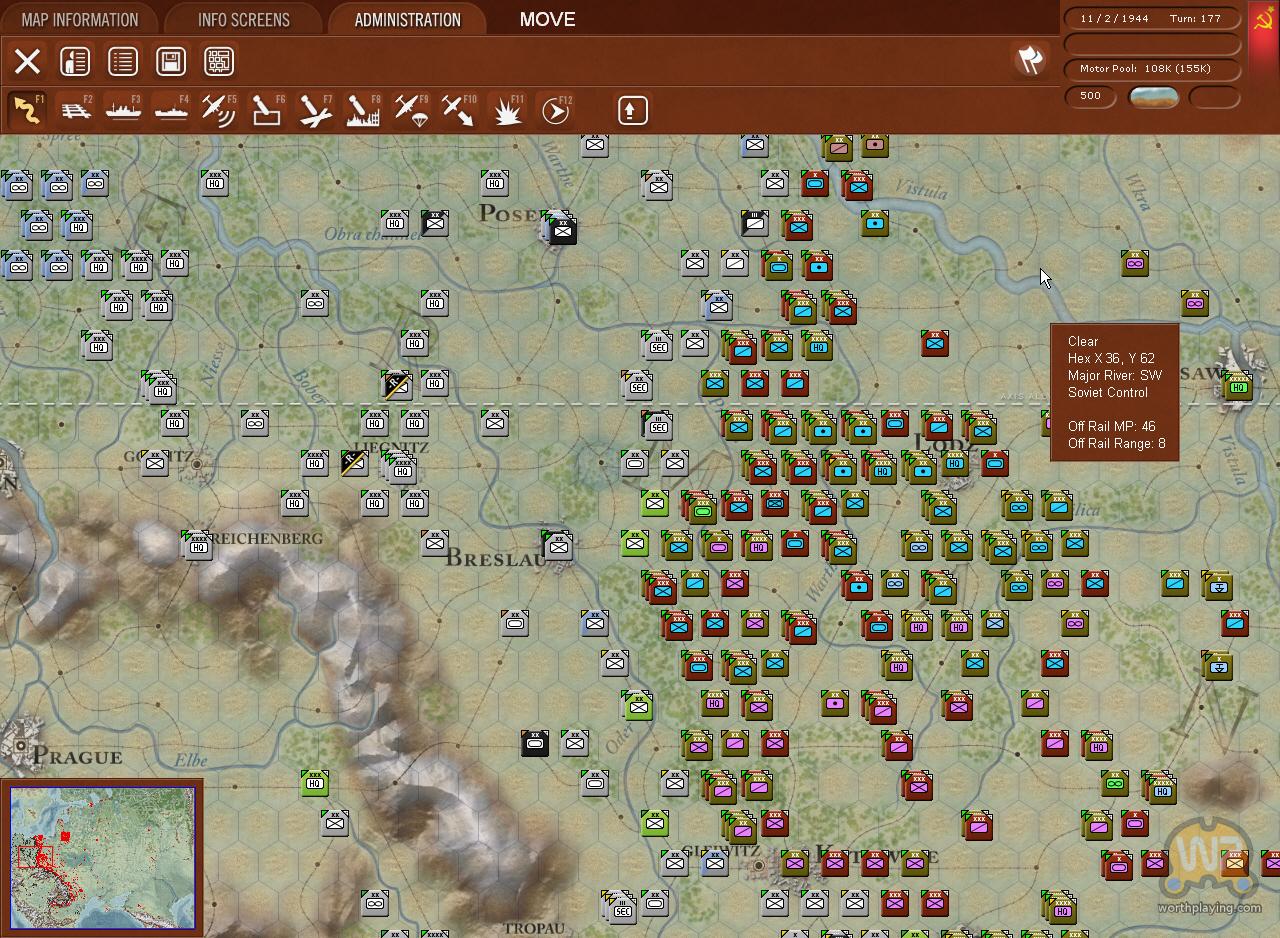Open the list/preferences icon in Administration bar
1280x938 pixels.
pyautogui.click(x=123, y=61)
